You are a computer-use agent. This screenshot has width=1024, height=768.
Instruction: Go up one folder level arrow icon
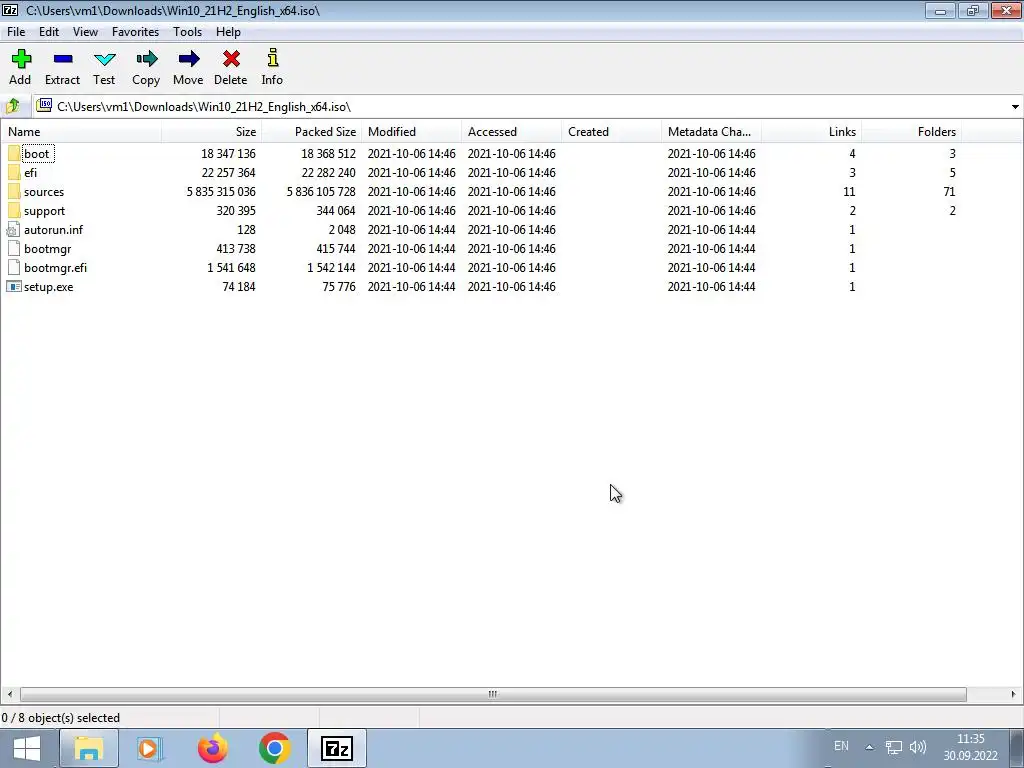click(12, 106)
